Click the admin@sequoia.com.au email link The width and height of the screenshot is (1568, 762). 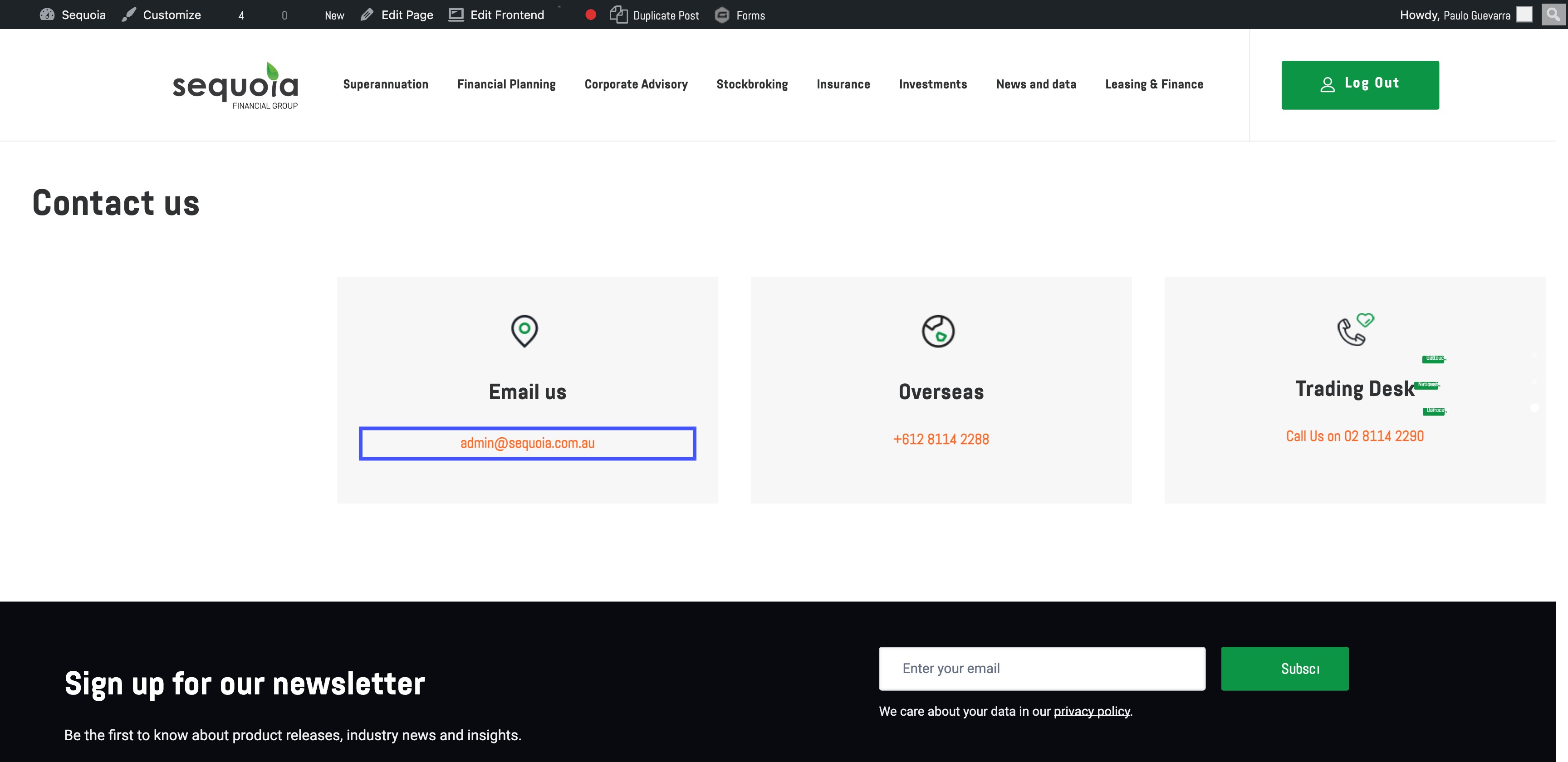(527, 443)
